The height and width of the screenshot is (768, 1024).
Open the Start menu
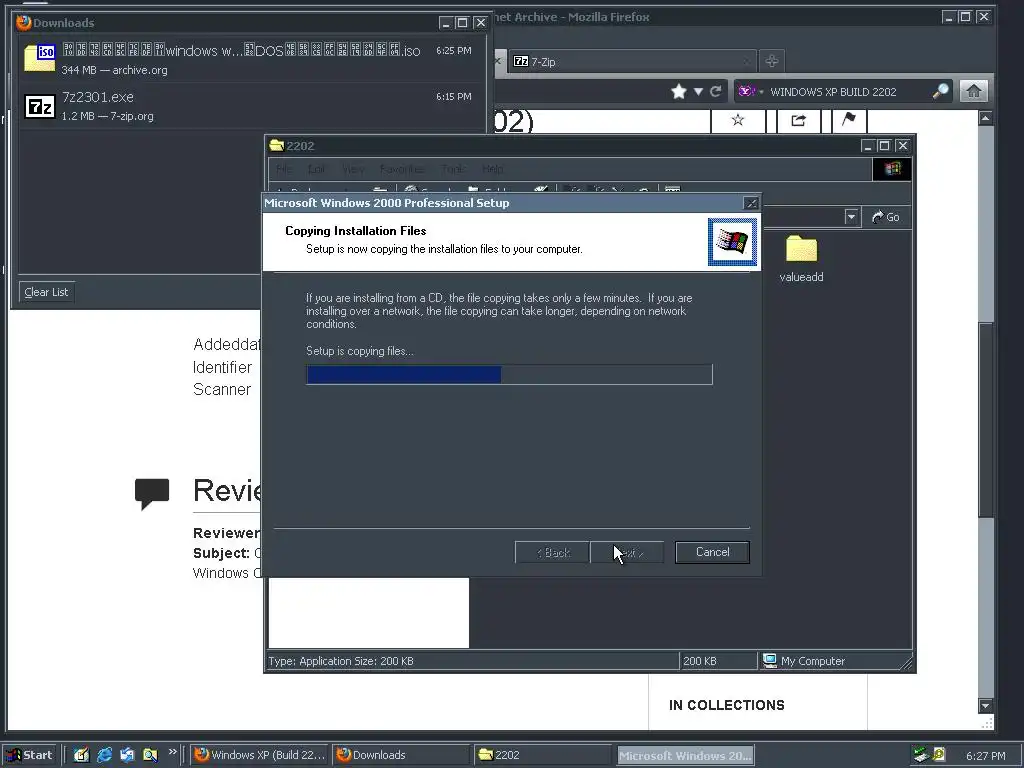pyautogui.click(x=30, y=755)
